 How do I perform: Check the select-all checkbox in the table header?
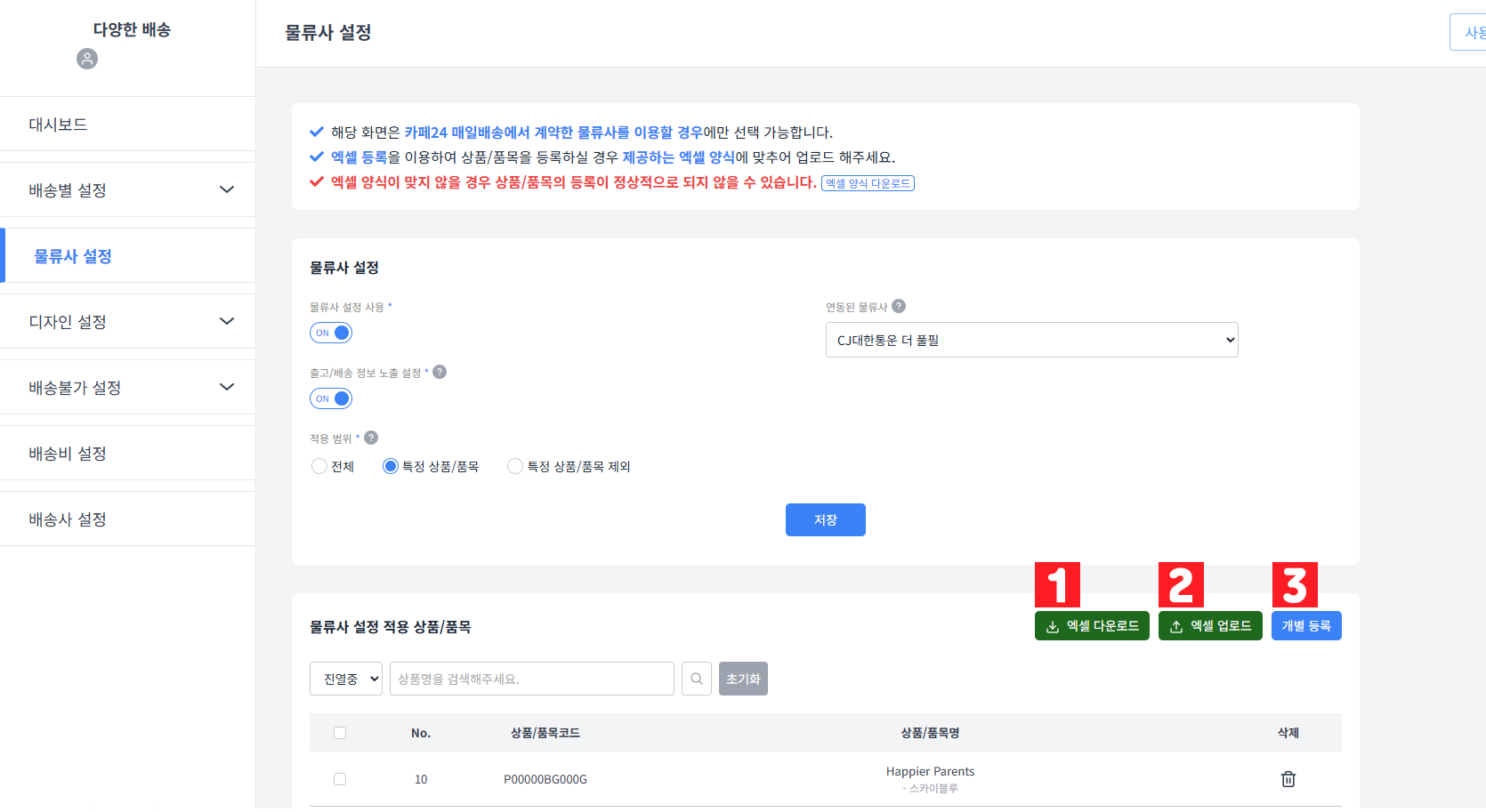(x=340, y=732)
